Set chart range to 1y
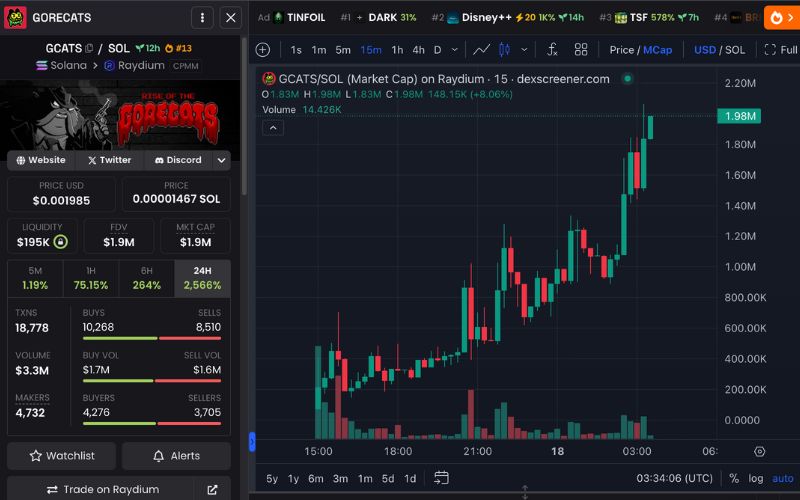 293,479
